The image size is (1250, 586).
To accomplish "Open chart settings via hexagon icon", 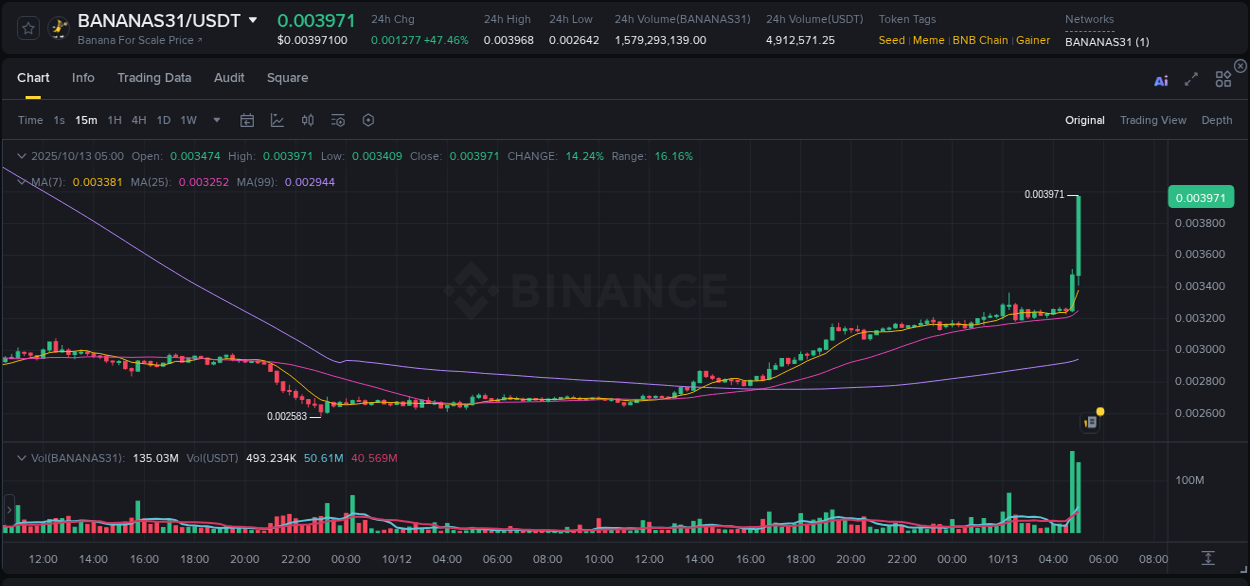I will pos(368,120).
